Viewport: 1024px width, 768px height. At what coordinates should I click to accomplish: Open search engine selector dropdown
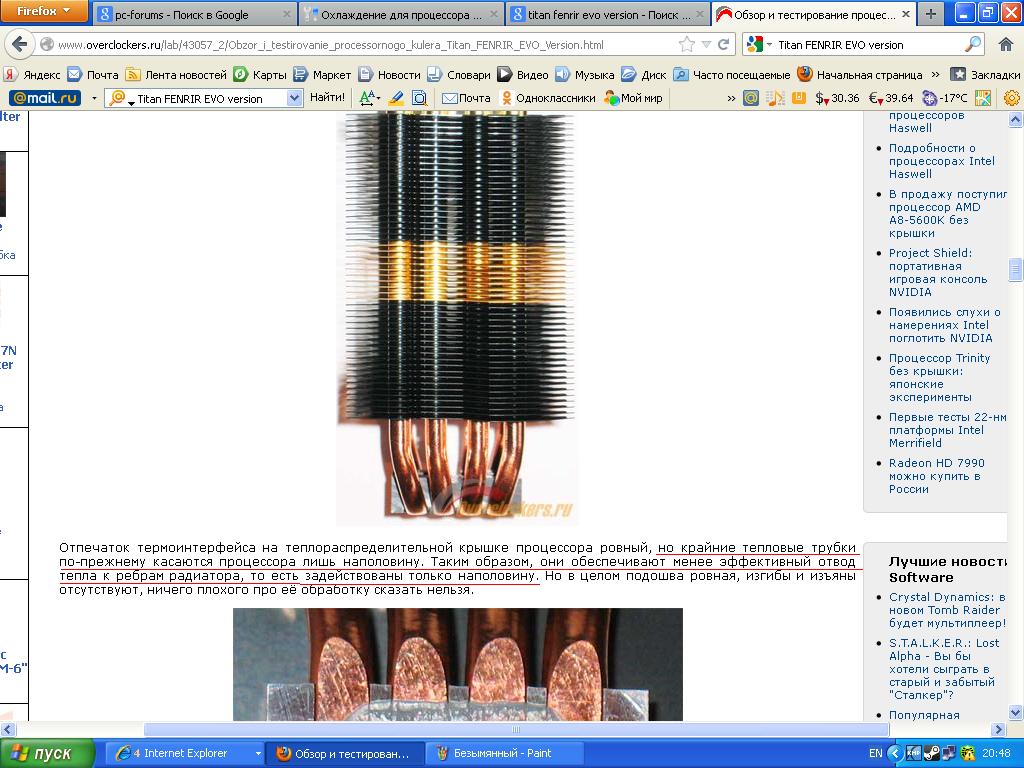759,45
